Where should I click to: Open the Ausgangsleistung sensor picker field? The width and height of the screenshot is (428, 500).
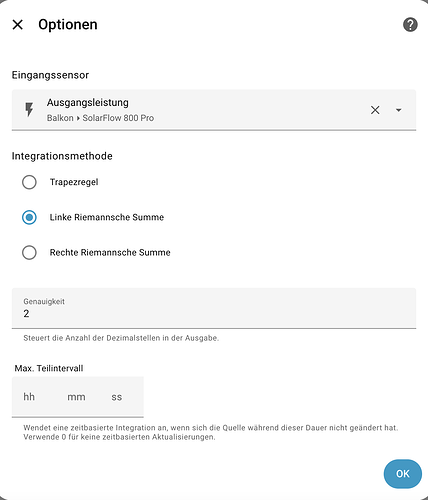pyautogui.click(x=214, y=110)
